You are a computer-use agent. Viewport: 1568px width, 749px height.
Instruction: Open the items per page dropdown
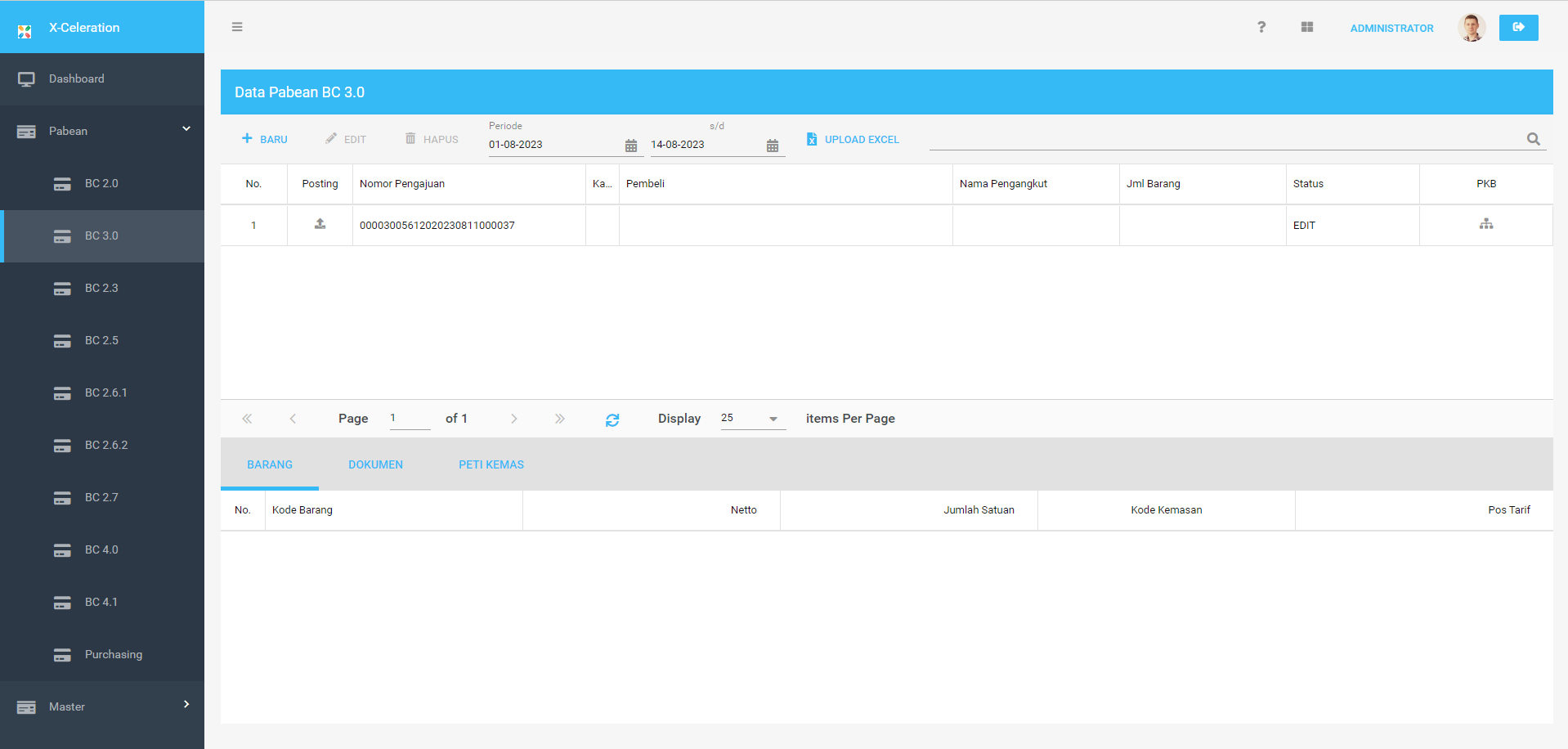point(753,418)
